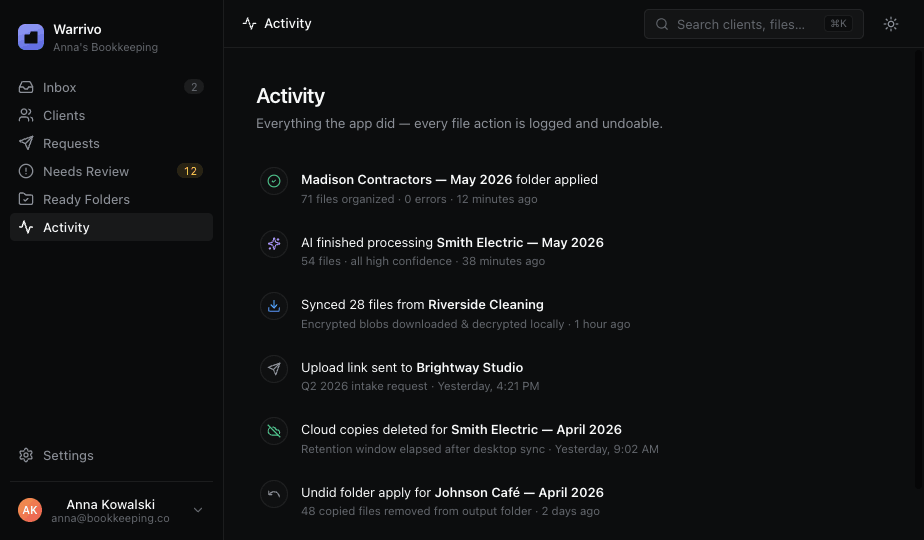This screenshot has height=540, width=924.
Task: Open the Madison Contractors — May 2026 entry
Action: pyautogui.click(x=449, y=180)
